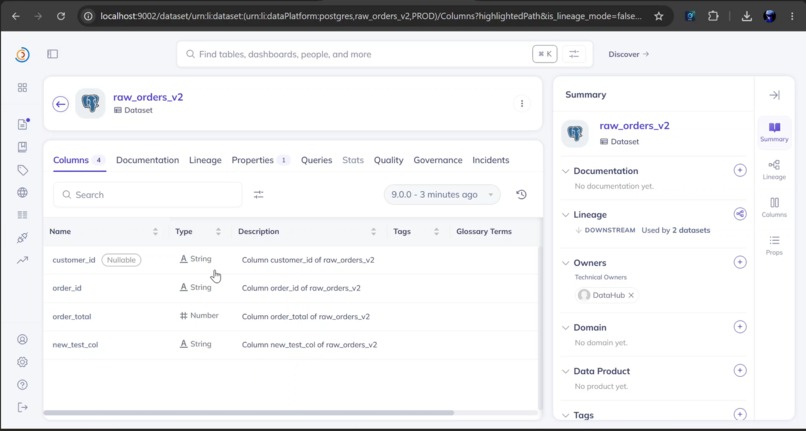Select the customer_id column row
The height and width of the screenshot is (431, 806).
point(291,260)
